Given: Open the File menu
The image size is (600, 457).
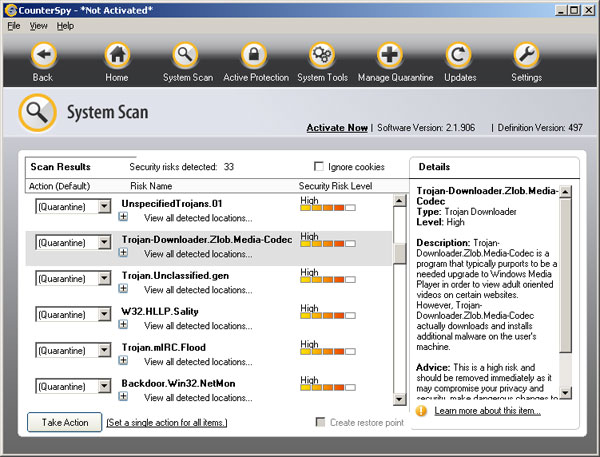Looking at the screenshot, I should (x=14, y=26).
